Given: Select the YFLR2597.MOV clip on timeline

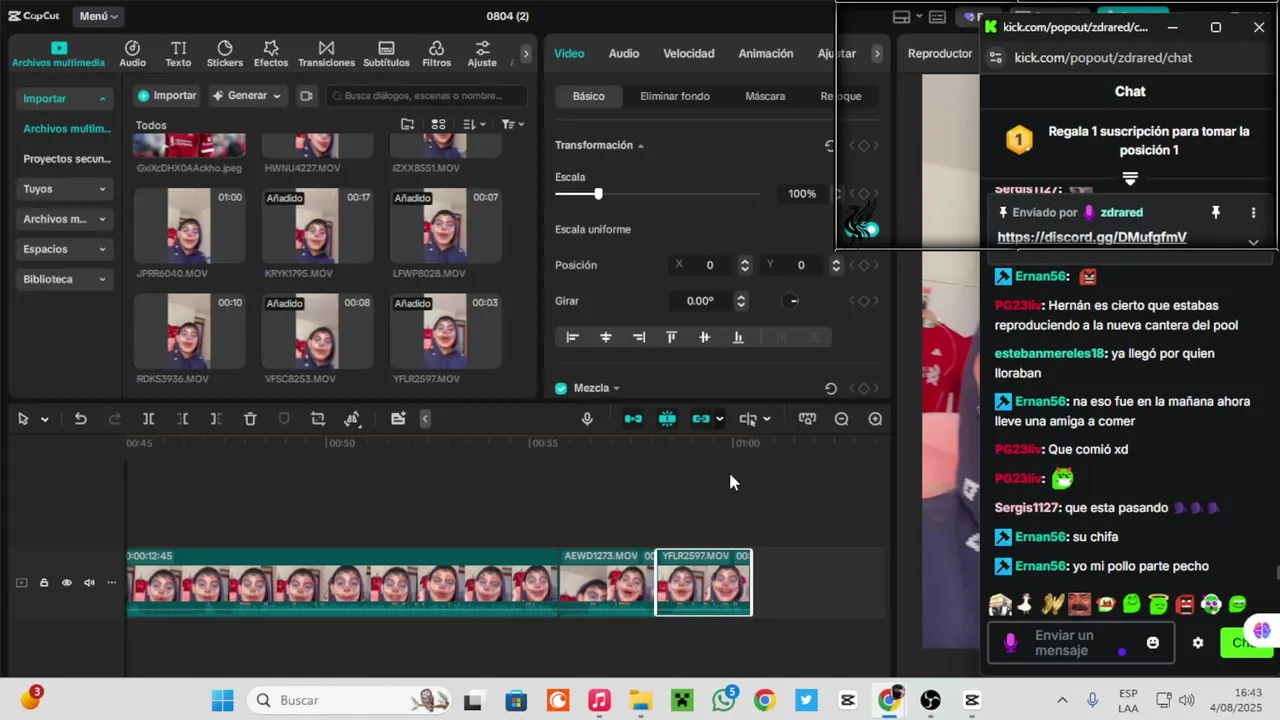Looking at the screenshot, I should click(703, 582).
